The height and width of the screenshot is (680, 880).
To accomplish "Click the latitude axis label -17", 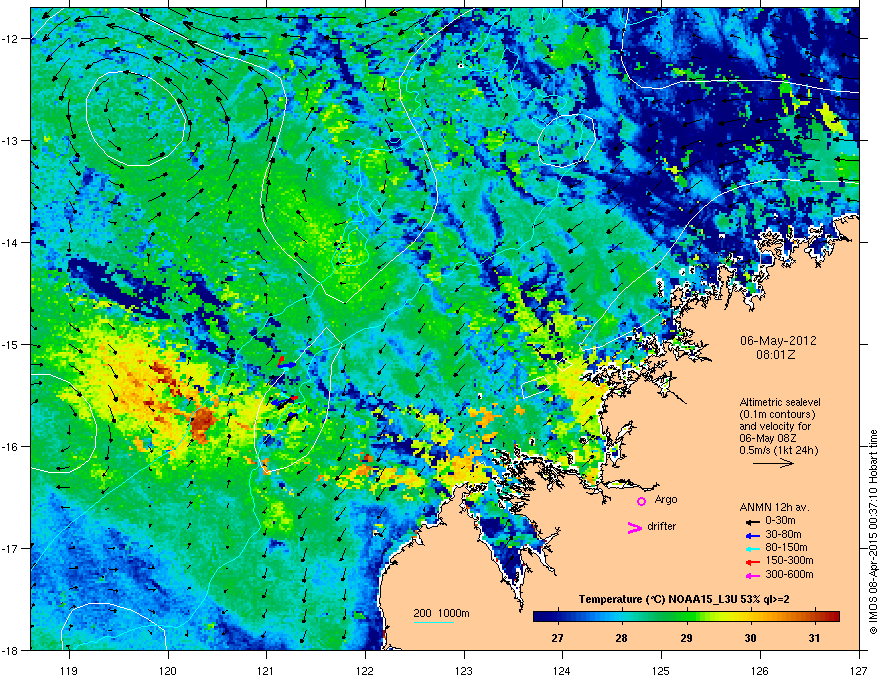I will click(x=11, y=548).
